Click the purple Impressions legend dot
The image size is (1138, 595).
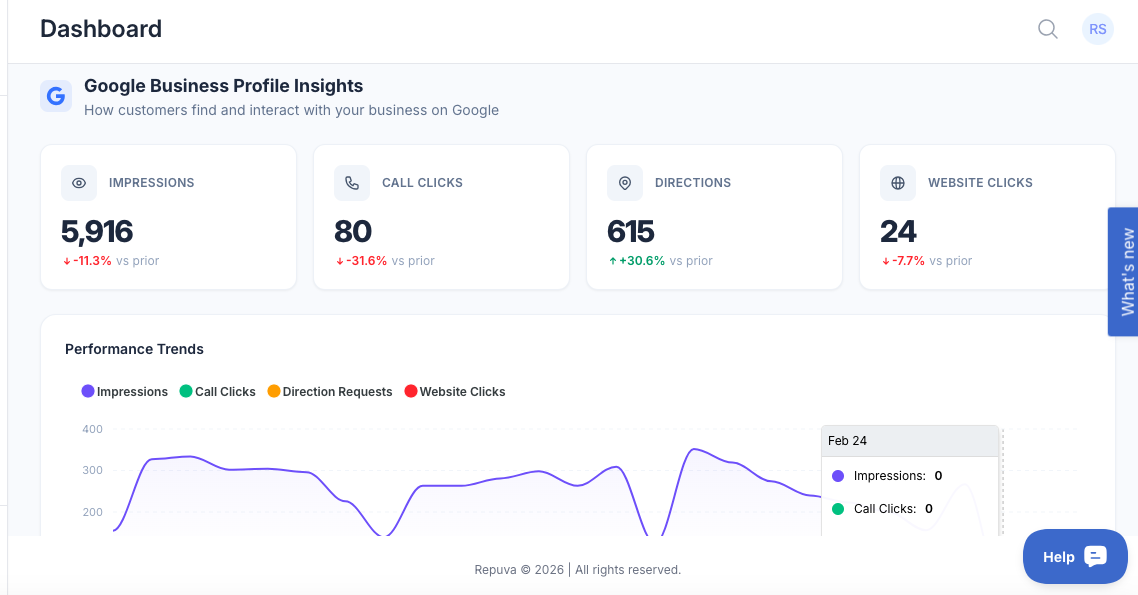88,392
